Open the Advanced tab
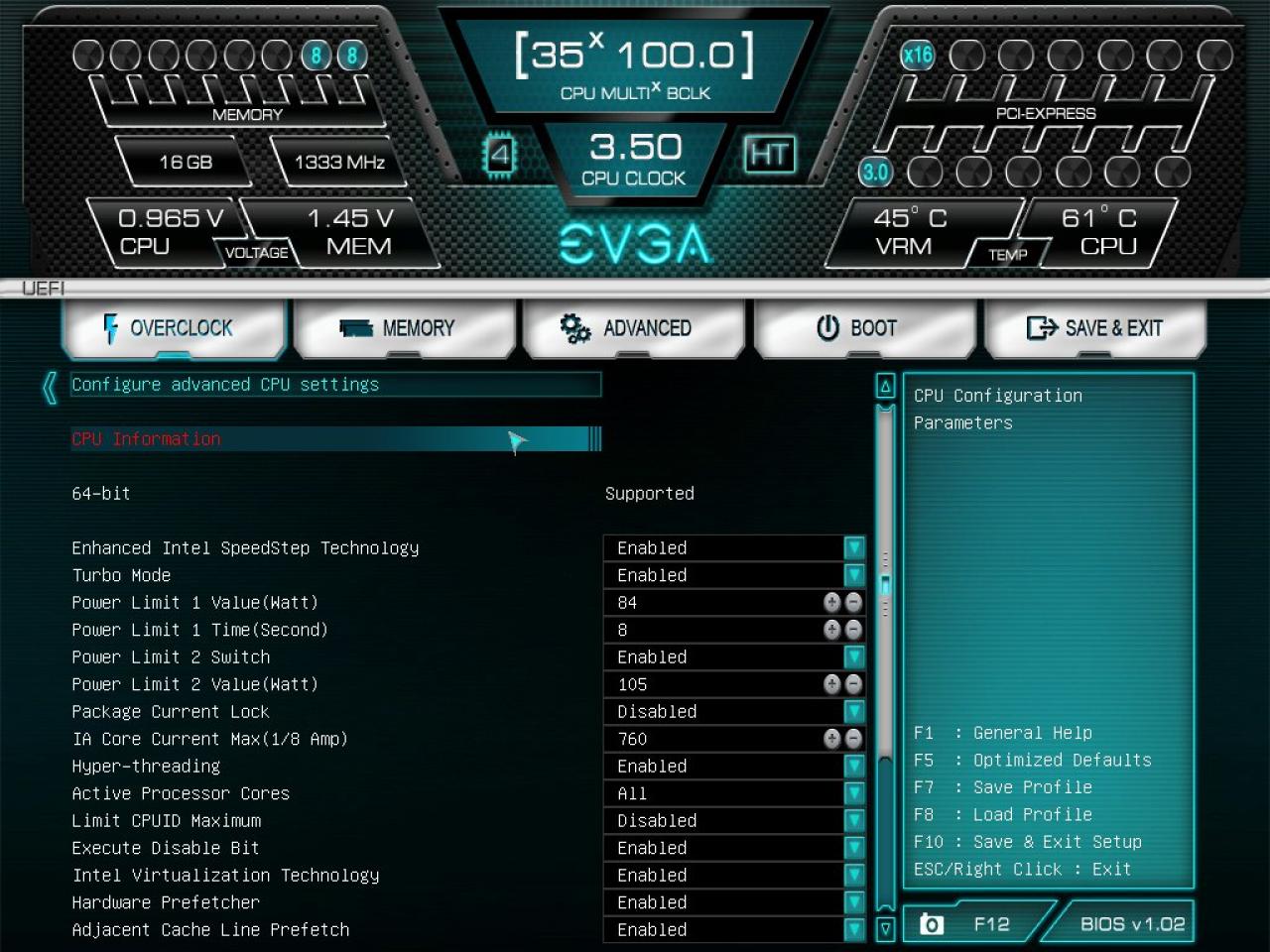 pos(635,328)
